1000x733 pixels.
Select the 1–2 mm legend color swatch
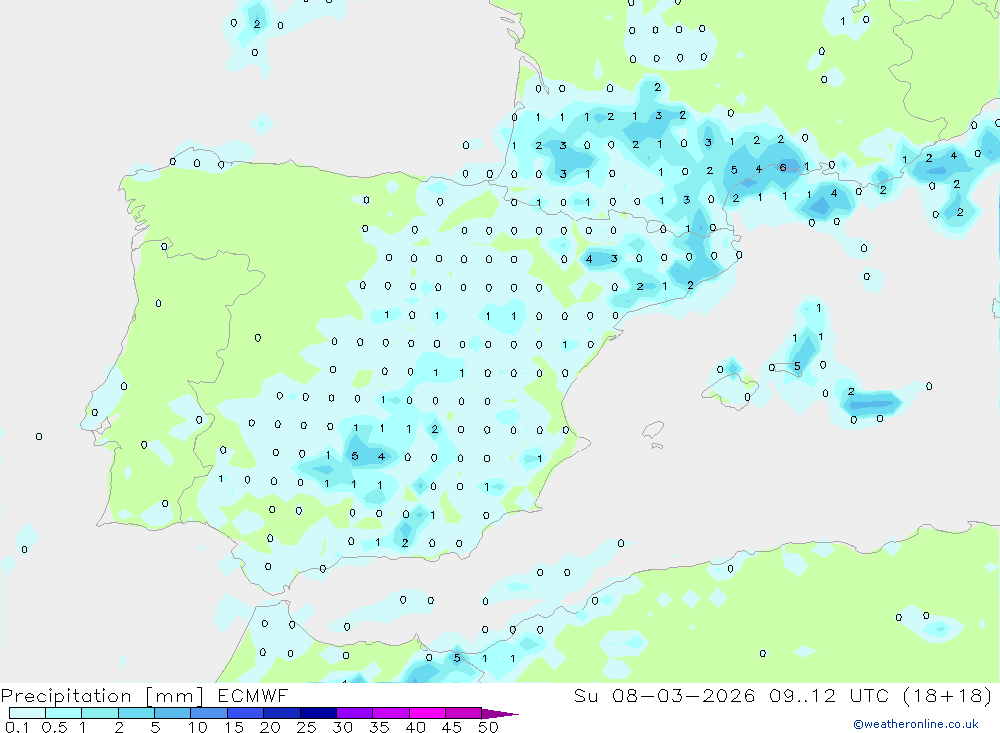coord(100,713)
